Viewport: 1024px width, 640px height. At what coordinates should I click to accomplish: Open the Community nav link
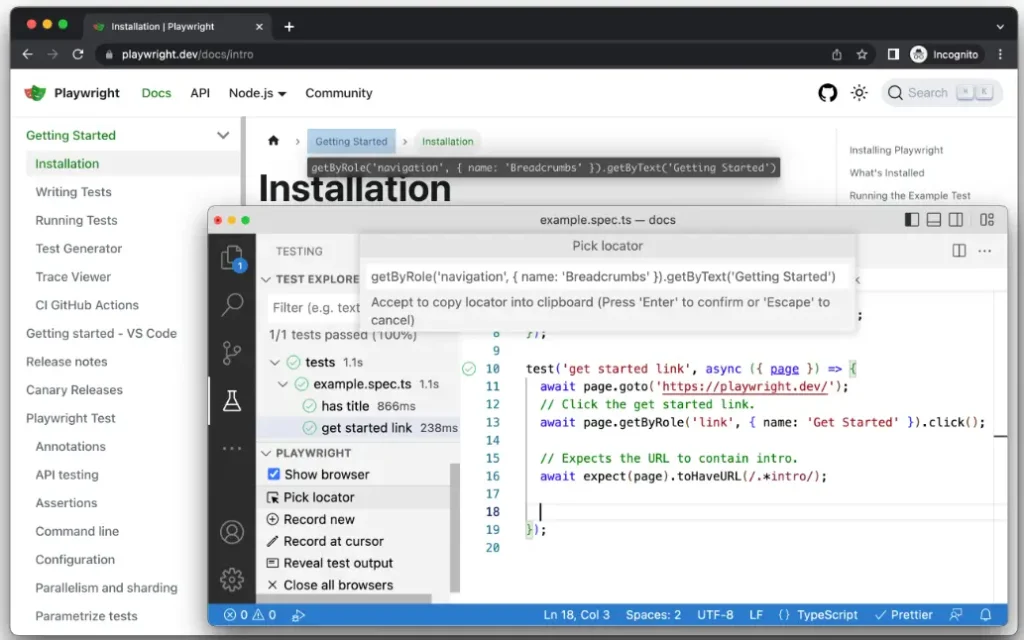[338, 93]
